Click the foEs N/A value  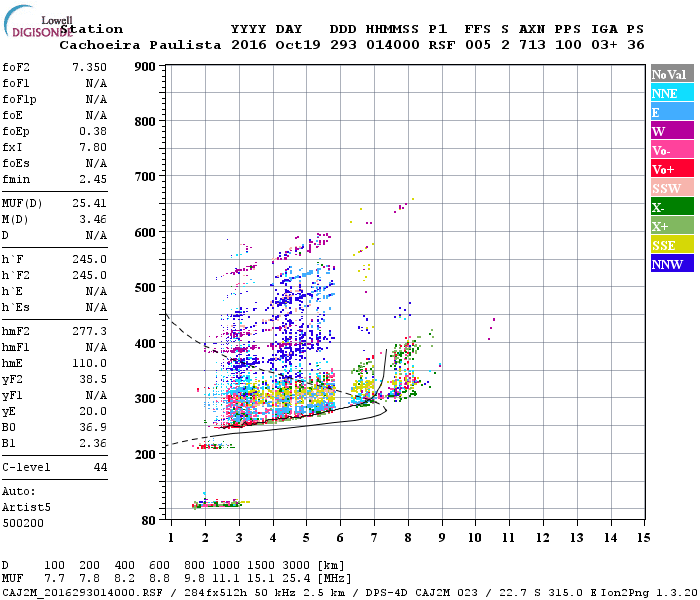coord(96,163)
